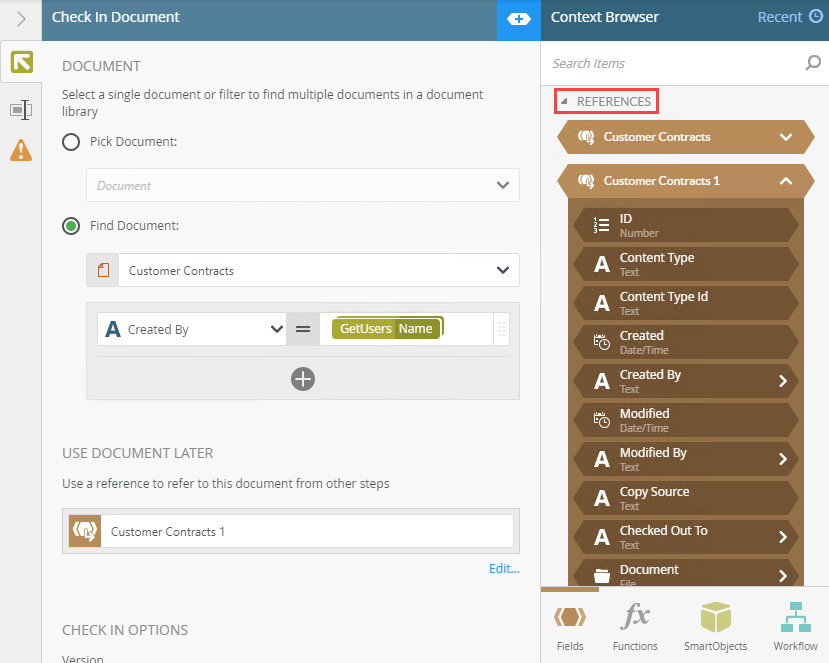Click the Content Type text icon

(602, 264)
